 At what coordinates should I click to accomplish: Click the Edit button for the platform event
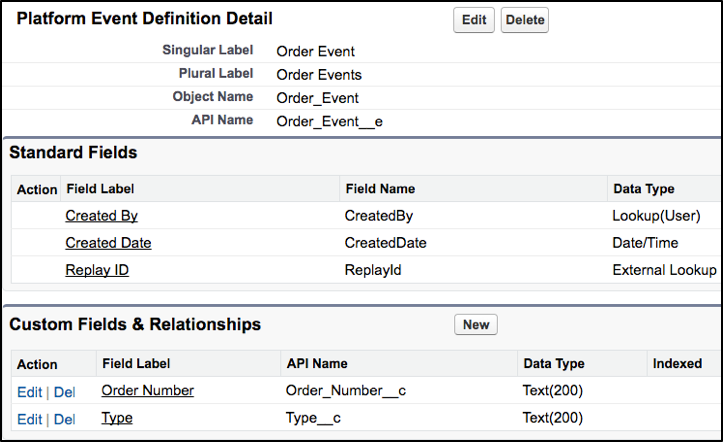point(474,20)
